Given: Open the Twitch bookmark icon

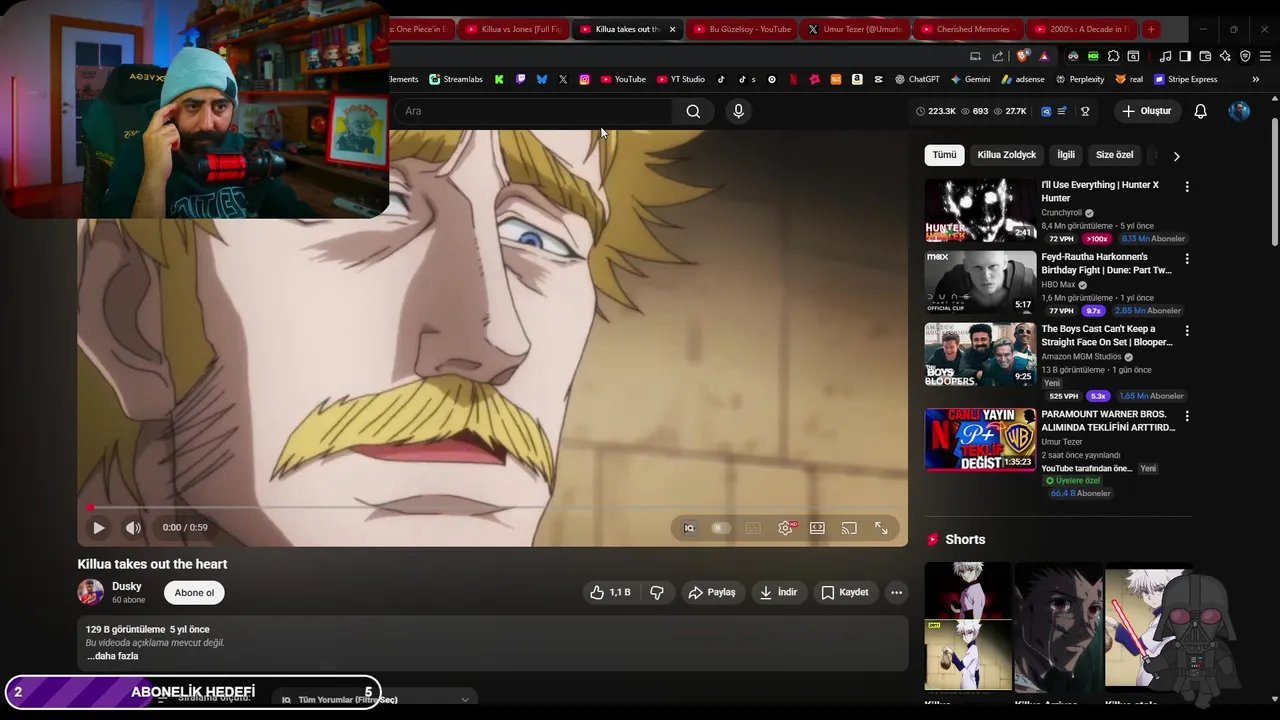Looking at the screenshot, I should (520, 79).
